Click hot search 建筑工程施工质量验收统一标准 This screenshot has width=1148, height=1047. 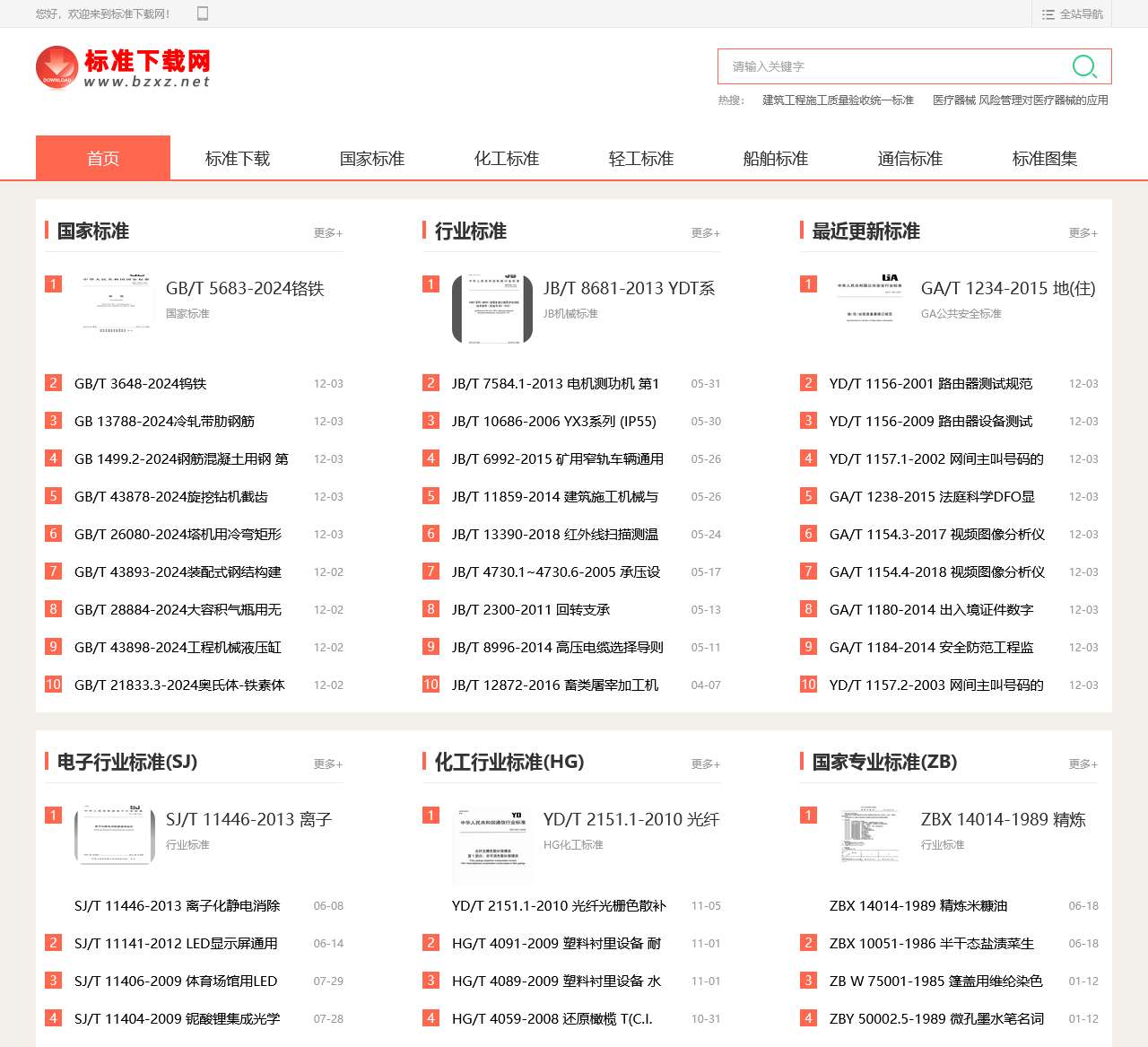(838, 100)
